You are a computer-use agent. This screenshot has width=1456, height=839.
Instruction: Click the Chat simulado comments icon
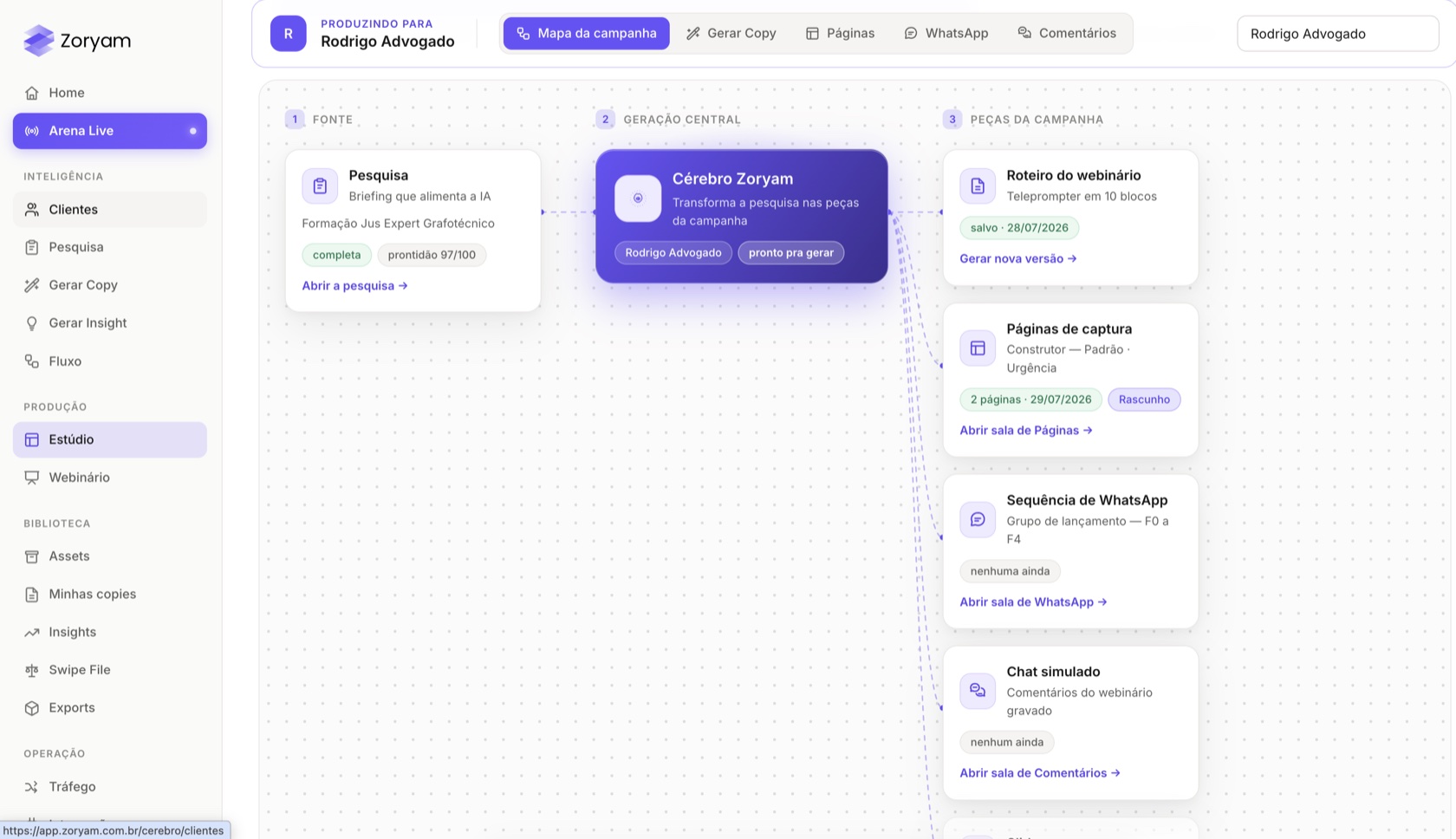(x=978, y=691)
